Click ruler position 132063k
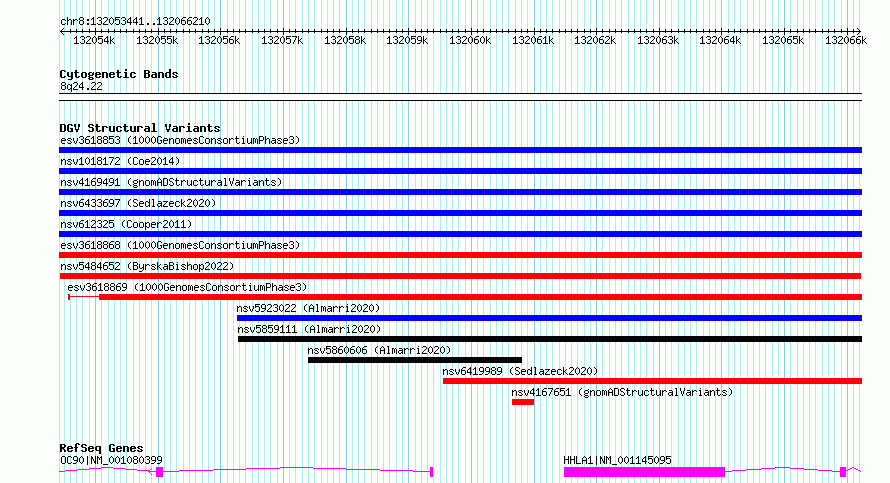The width and height of the screenshot is (890, 483). tap(658, 40)
